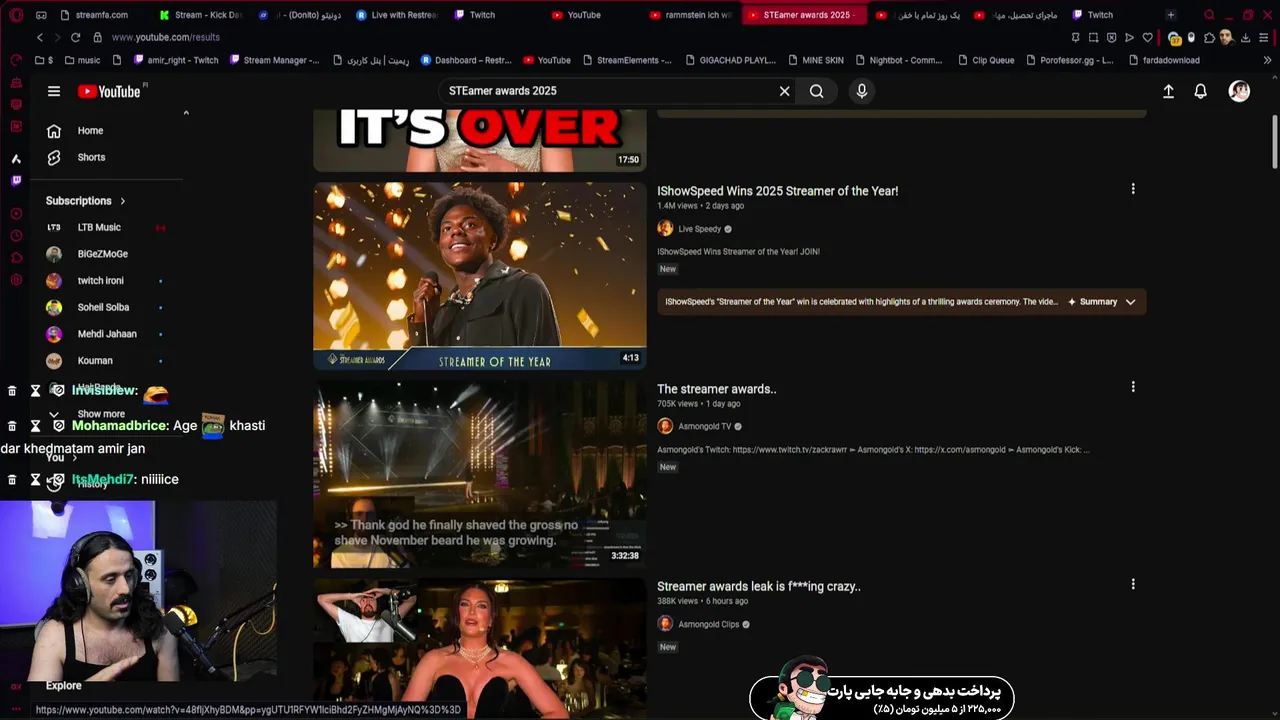Image resolution: width=1280 pixels, height=720 pixels.
Task: Open the Asmongold TV channel name
Action: click(x=704, y=427)
